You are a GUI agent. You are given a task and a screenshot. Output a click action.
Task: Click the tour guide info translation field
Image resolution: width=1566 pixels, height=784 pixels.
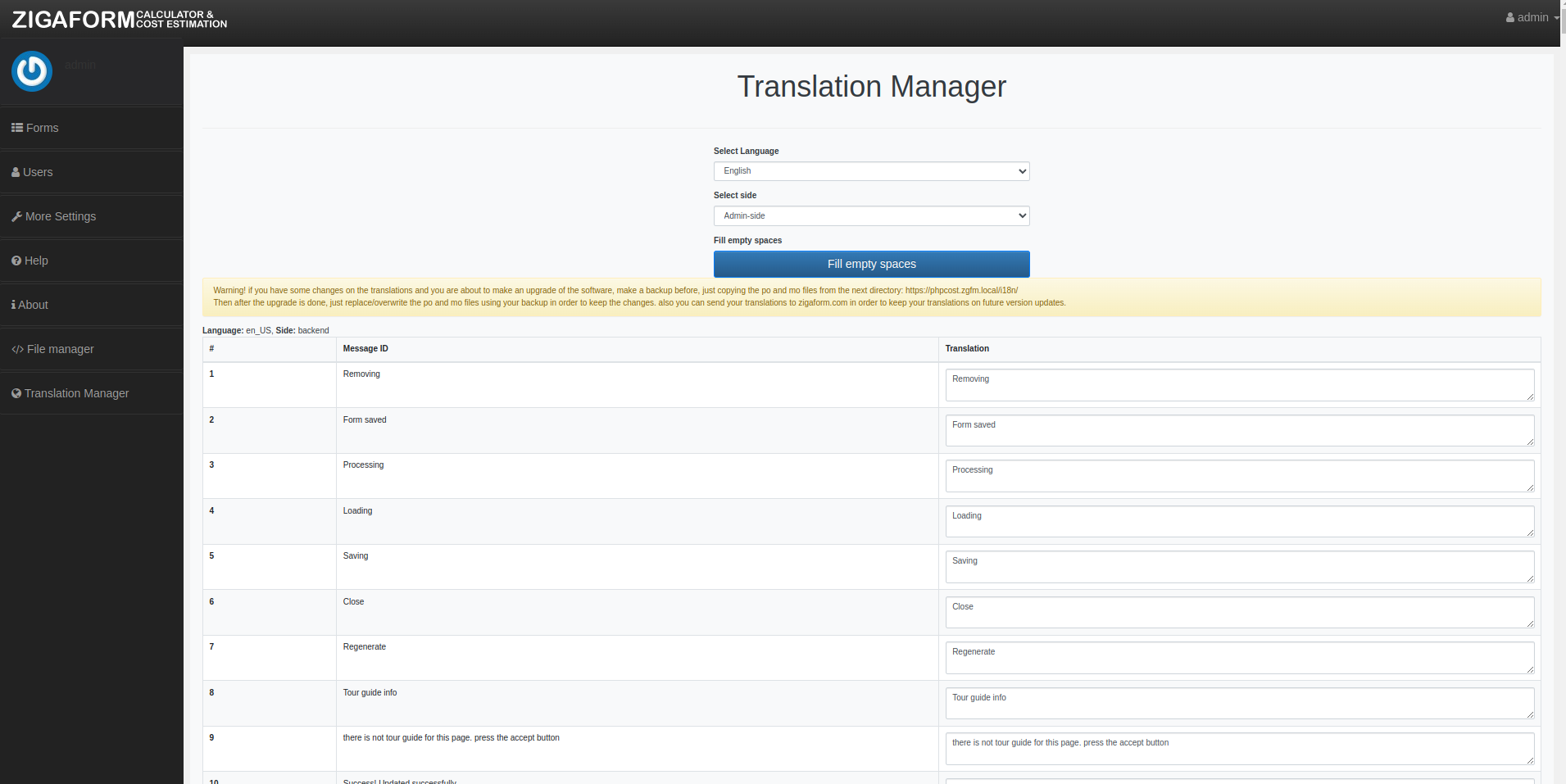(1238, 702)
